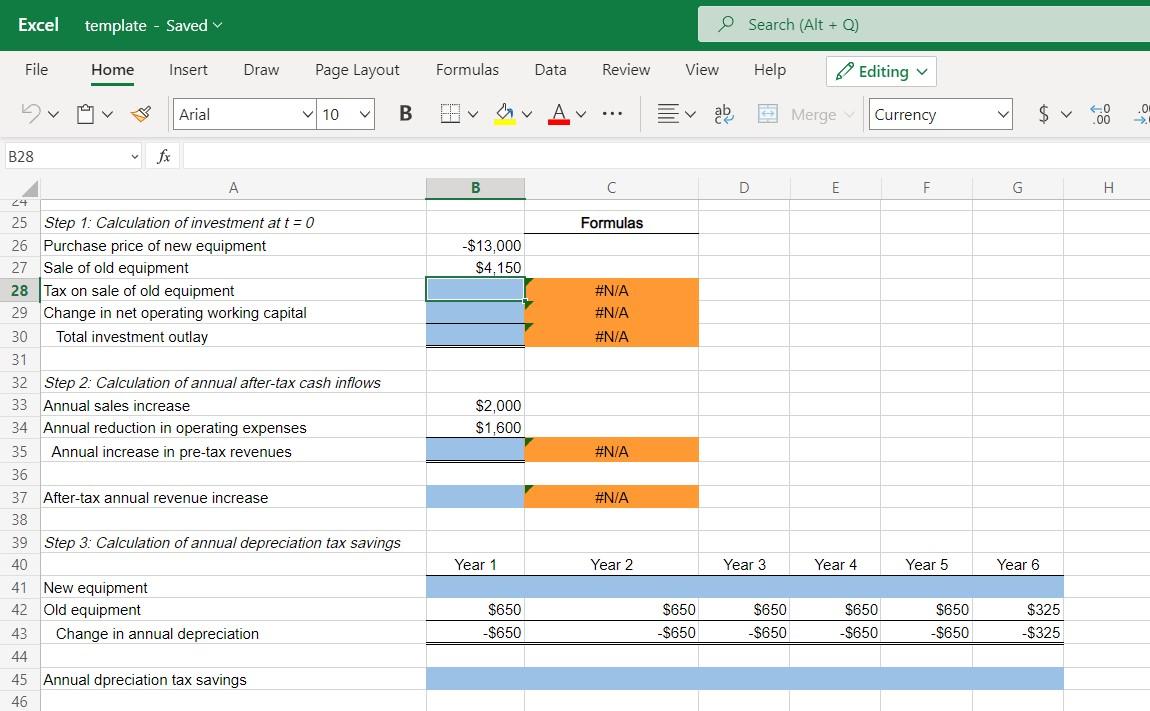Viewport: 1150px width, 711px height.
Task: Click the Editing mode button
Action: coord(881,71)
